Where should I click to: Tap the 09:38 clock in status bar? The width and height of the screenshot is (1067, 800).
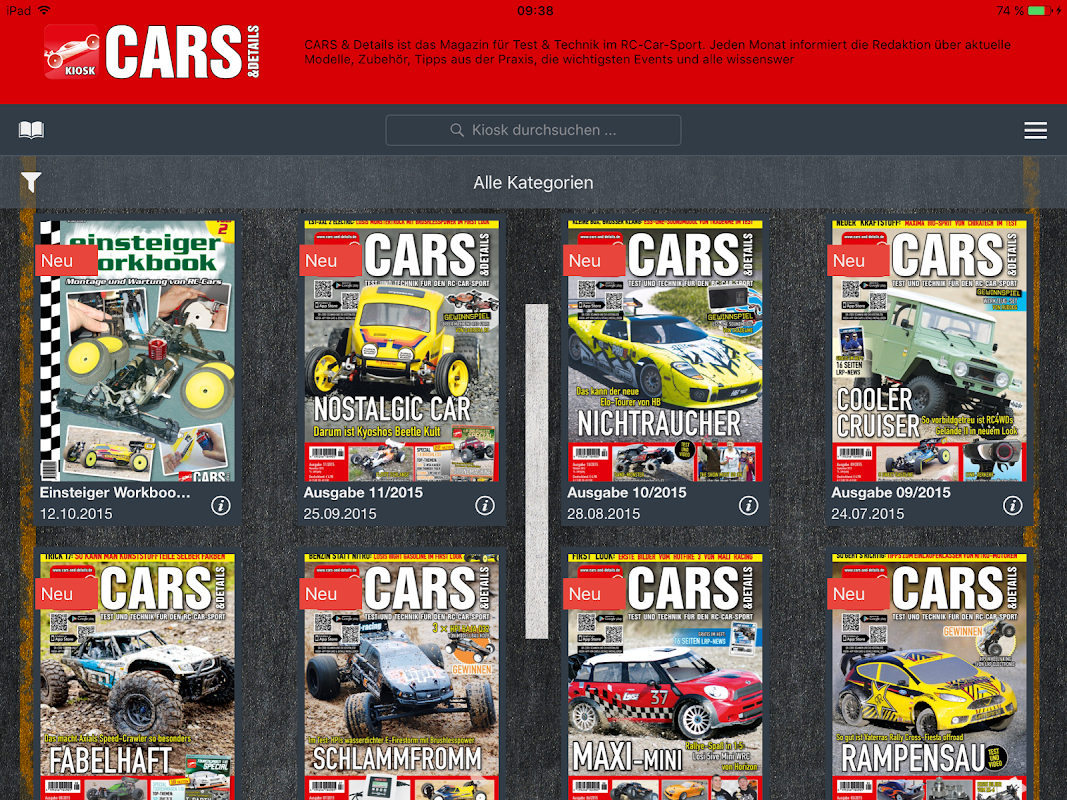[x=535, y=10]
